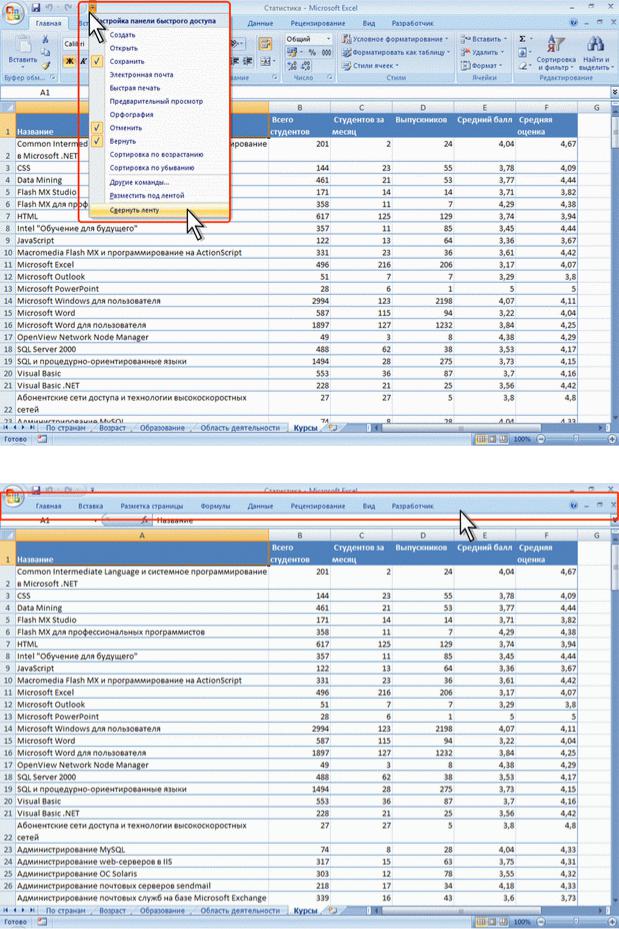
Task: Click the macro record icon in upper status bar
Action: (x=42, y=439)
